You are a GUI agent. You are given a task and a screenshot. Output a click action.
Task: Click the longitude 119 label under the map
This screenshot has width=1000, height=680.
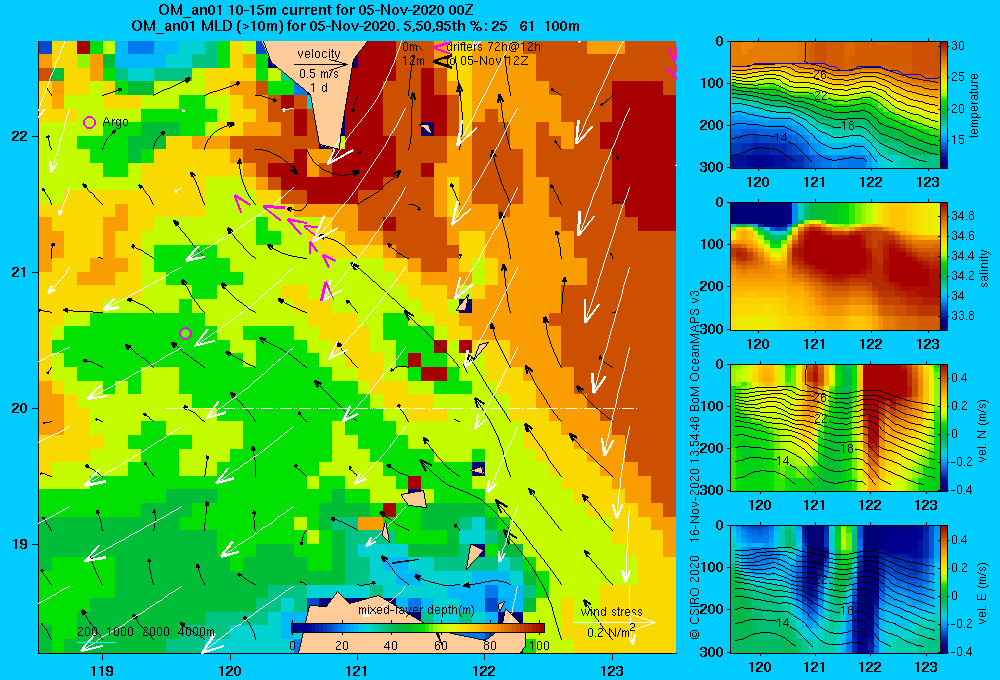coord(102,670)
